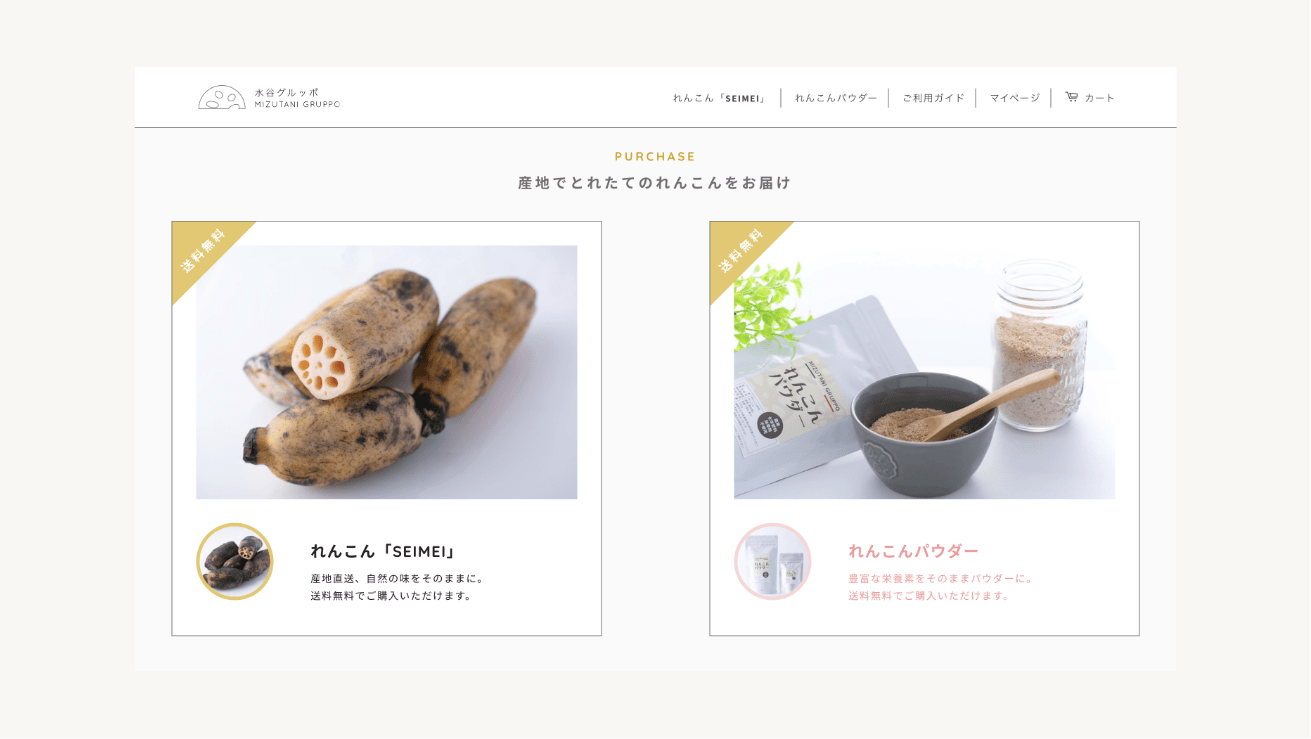The height and width of the screenshot is (739, 1311).
Task: Open the shopping cart icon
Action: (x=1071, y=97)
